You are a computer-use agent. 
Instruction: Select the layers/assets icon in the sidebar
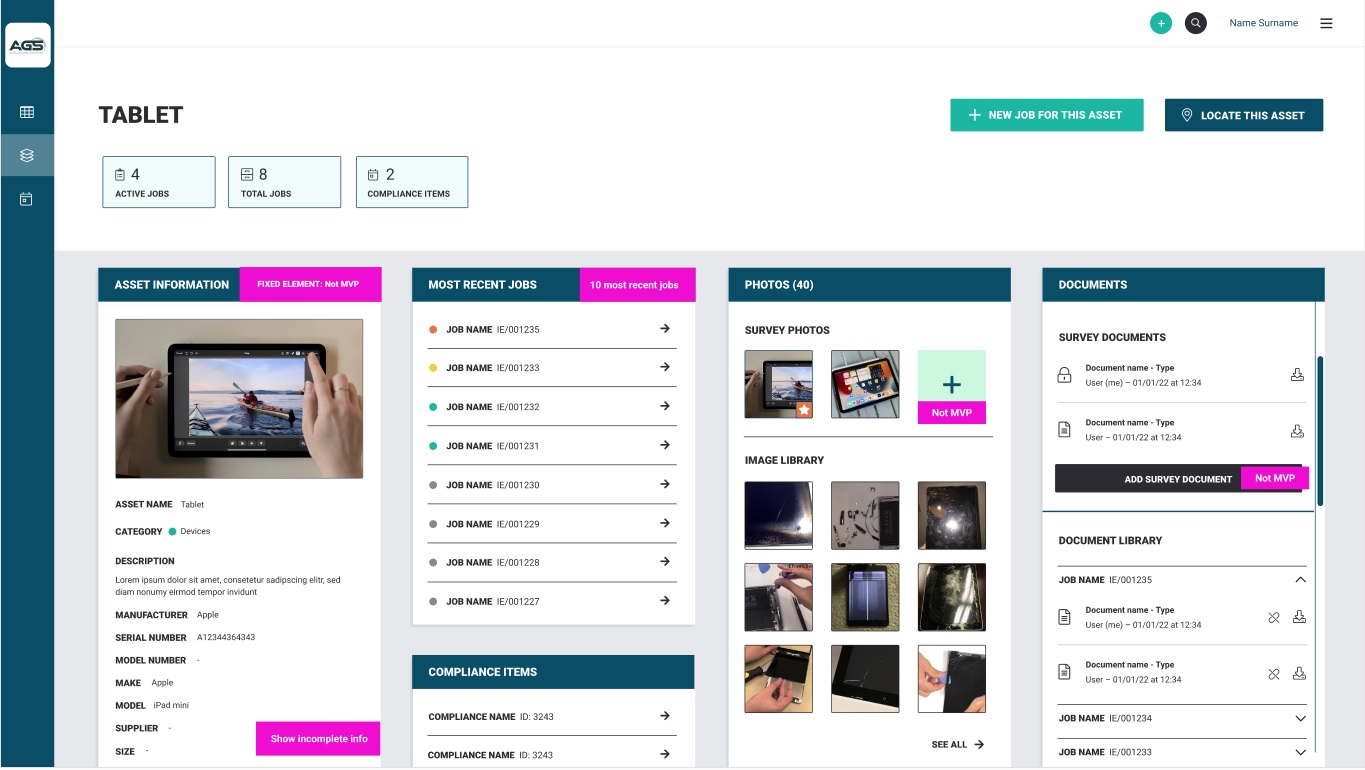(27, 155)
